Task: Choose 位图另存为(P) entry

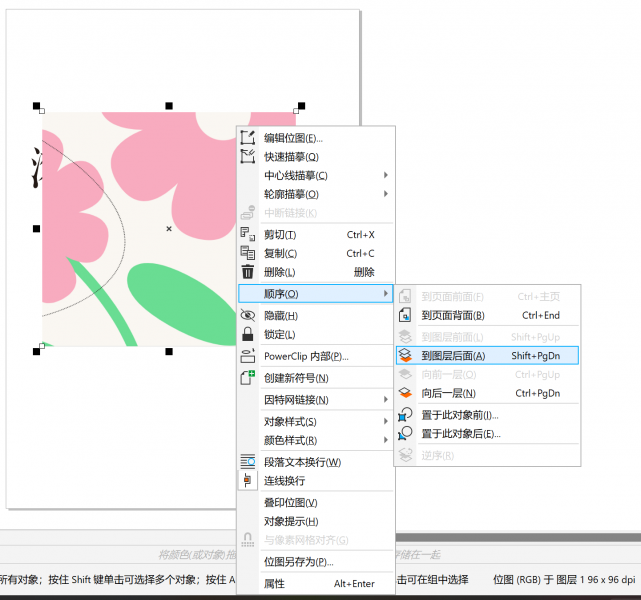Action: 316,562
